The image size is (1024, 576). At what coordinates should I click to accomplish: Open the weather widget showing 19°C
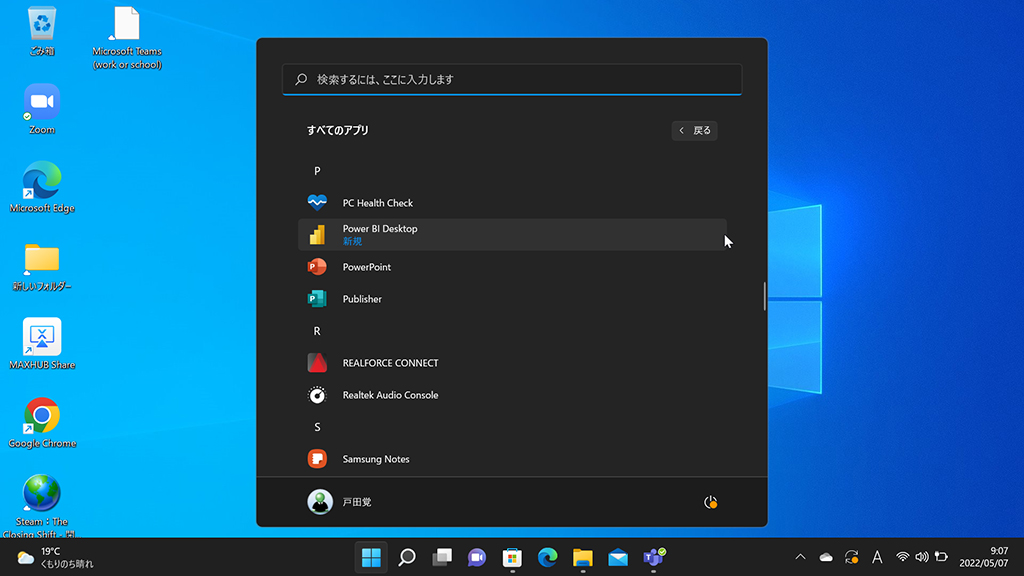pos(55,557)
